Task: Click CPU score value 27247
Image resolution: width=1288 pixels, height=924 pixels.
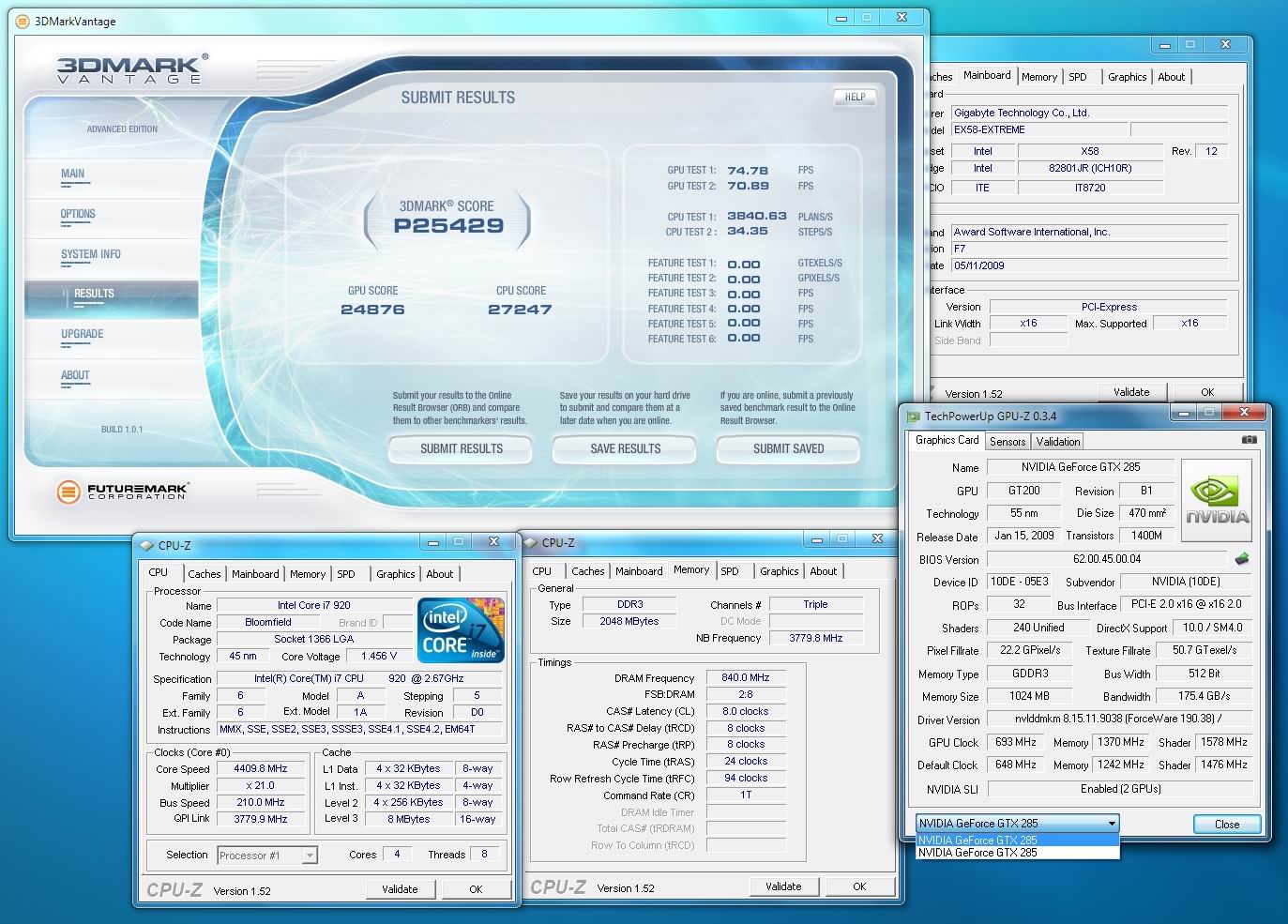Action: click(x=520, y=310)
